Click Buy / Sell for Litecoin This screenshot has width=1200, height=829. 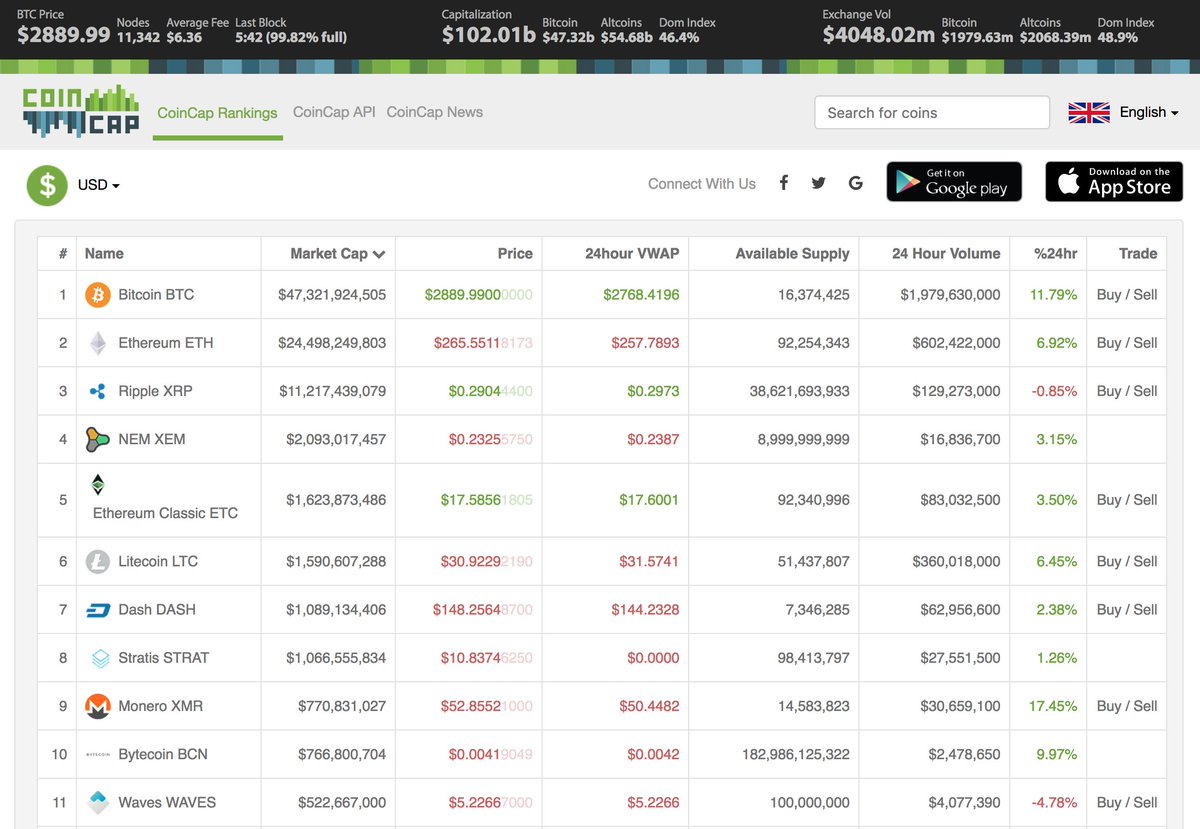point(1127,561)
